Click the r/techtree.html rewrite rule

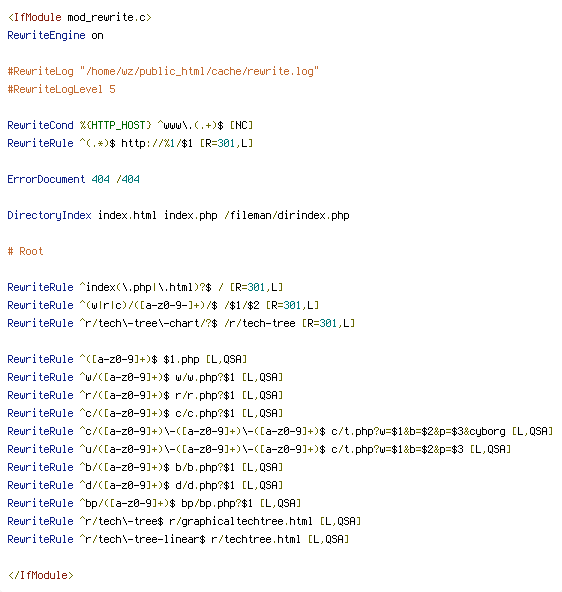pyautogui.click(x=178, y=539)
